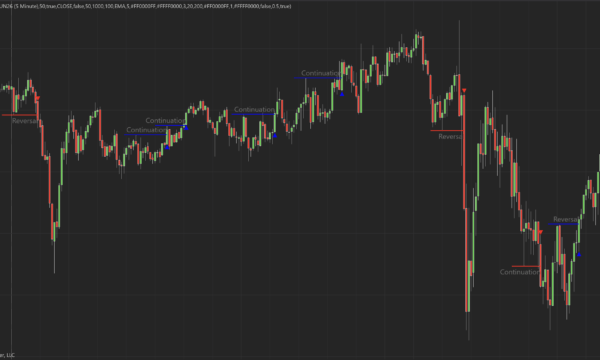Screen dimensions: 600x360
Task: Click red down-triangle above the lowest Continuation label
Action: pyautogui.click(x=540, y=232)
